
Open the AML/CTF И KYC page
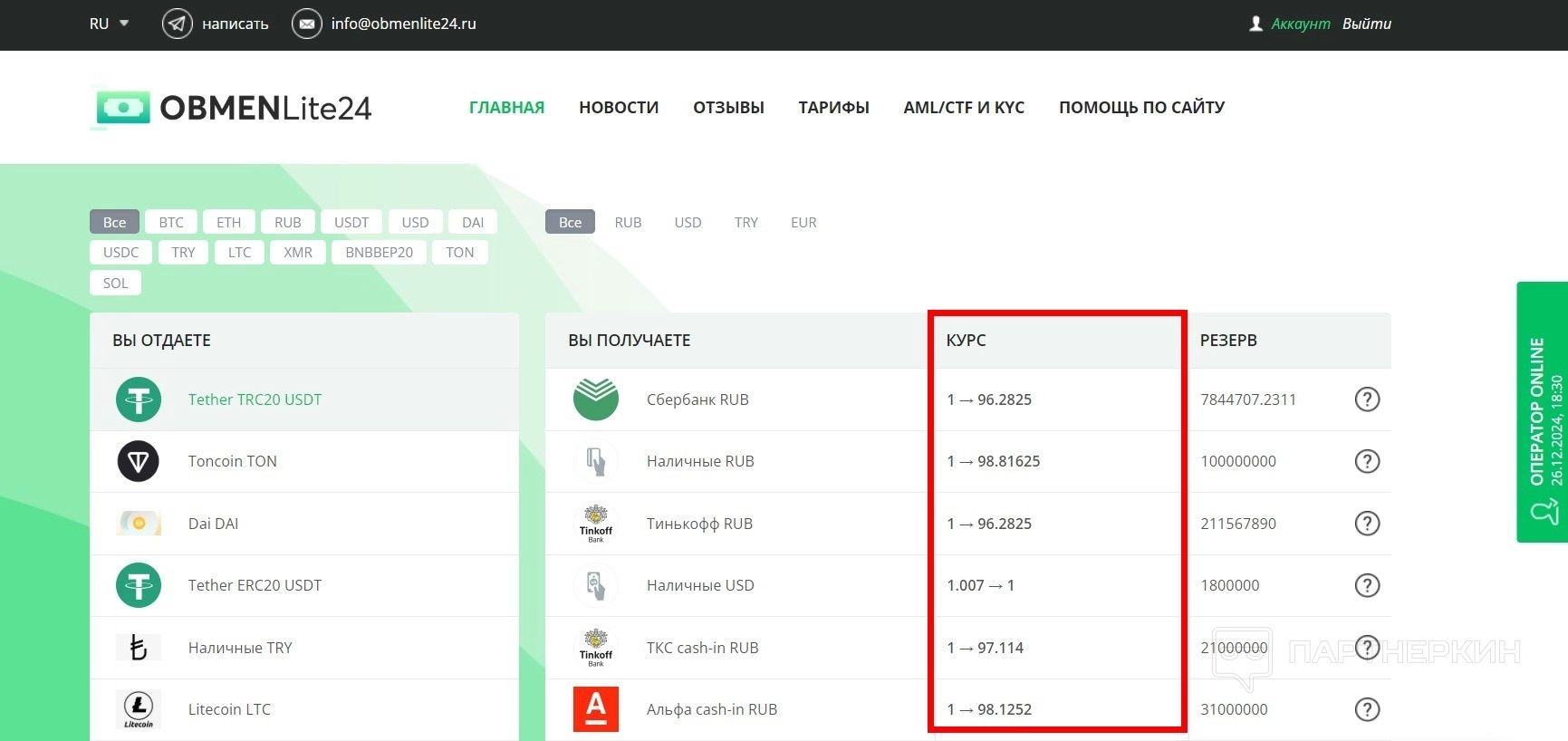pos(965,108)
